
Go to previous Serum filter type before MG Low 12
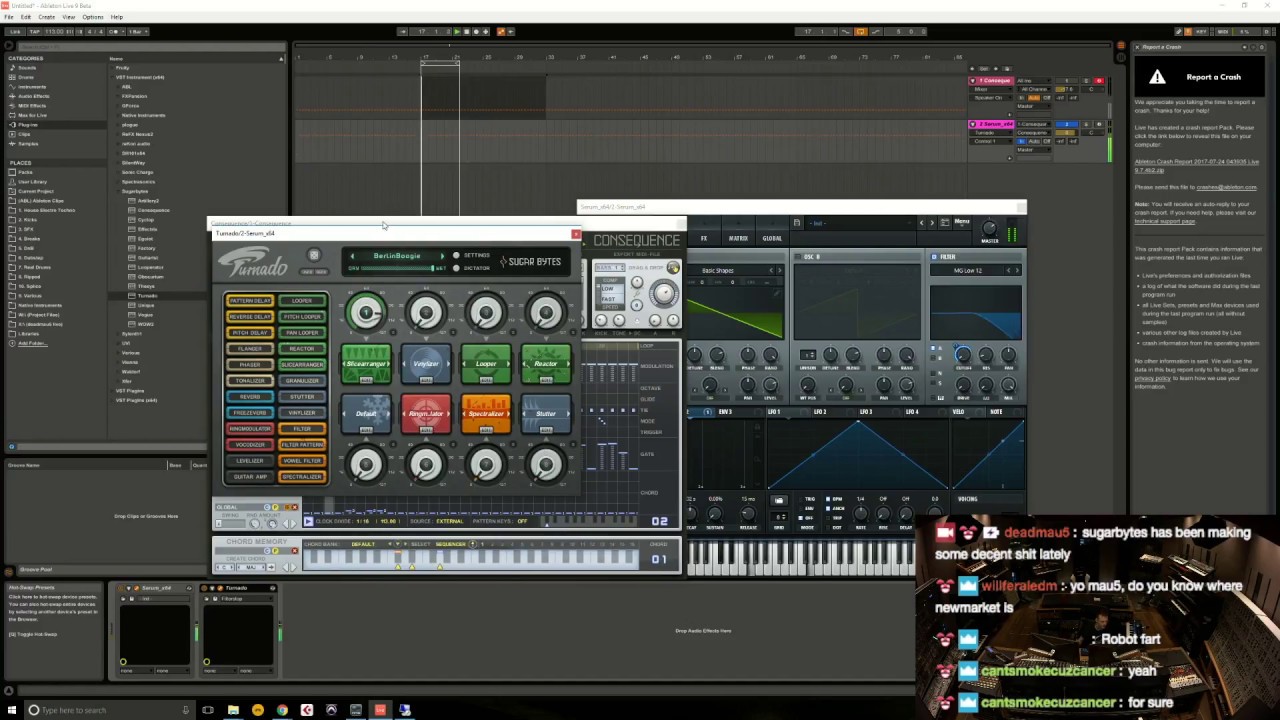[1008, 270]
